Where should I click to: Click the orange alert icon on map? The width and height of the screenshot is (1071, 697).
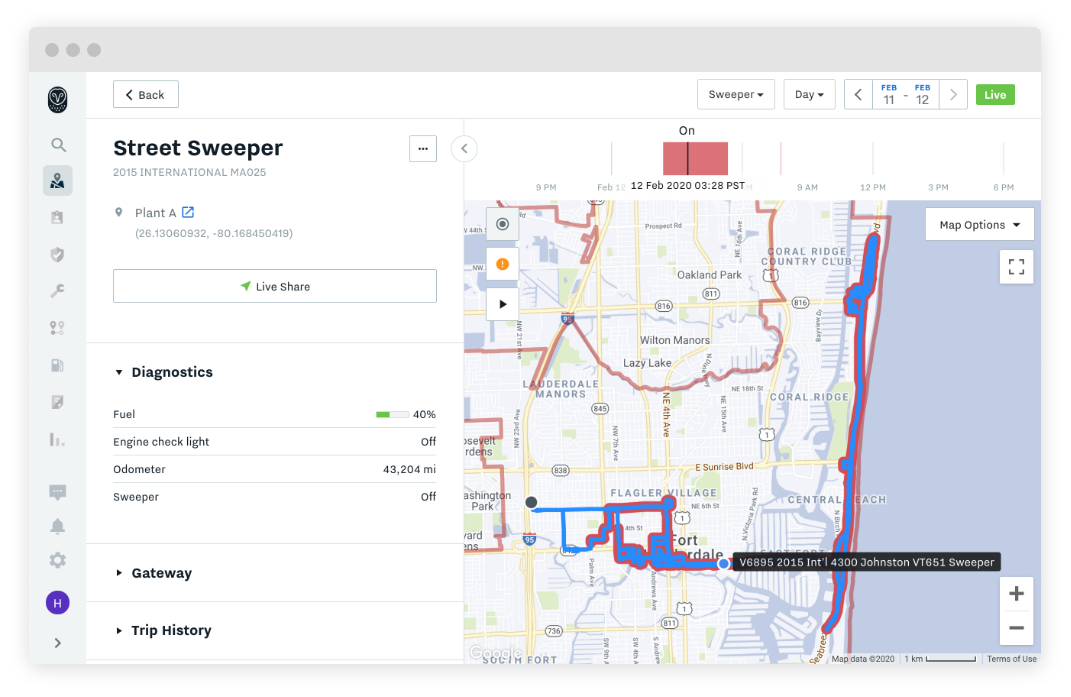(502, 264)
